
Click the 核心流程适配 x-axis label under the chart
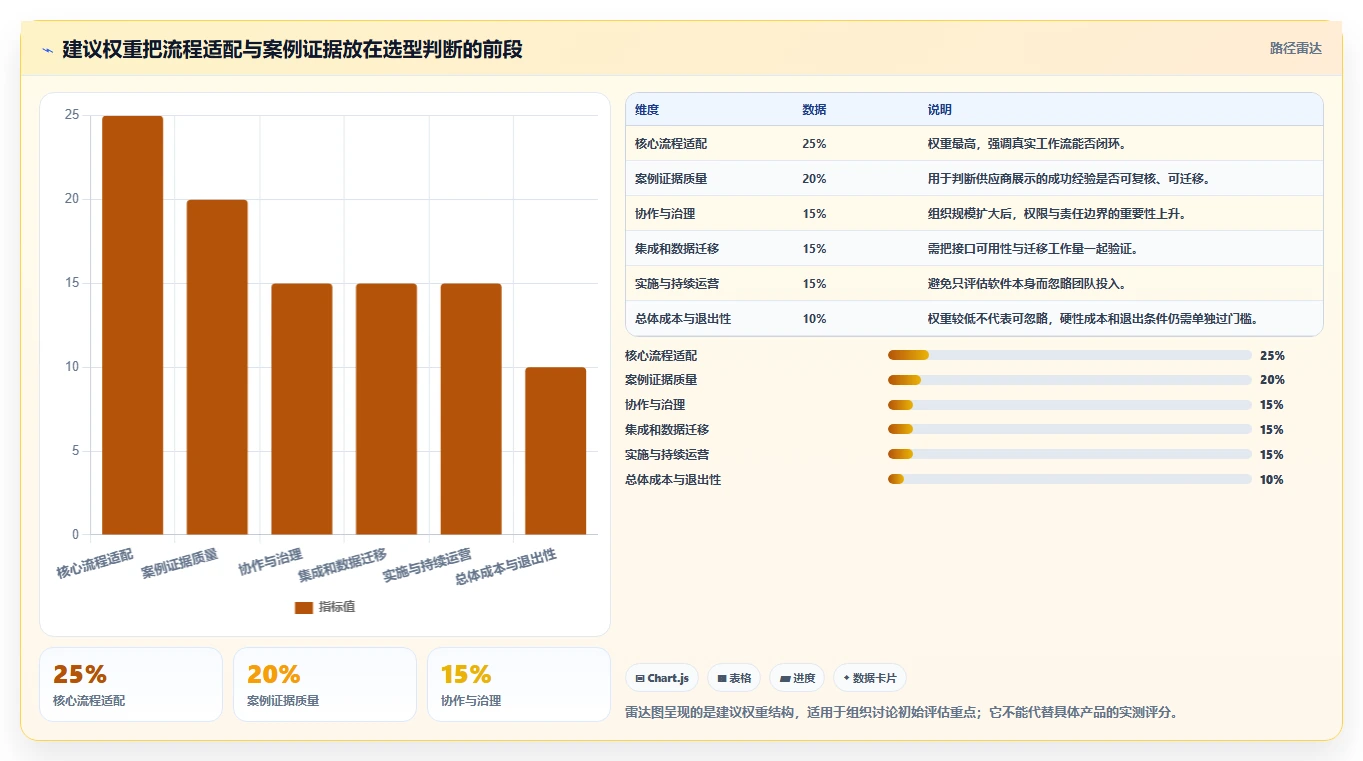tap(95, 564)
